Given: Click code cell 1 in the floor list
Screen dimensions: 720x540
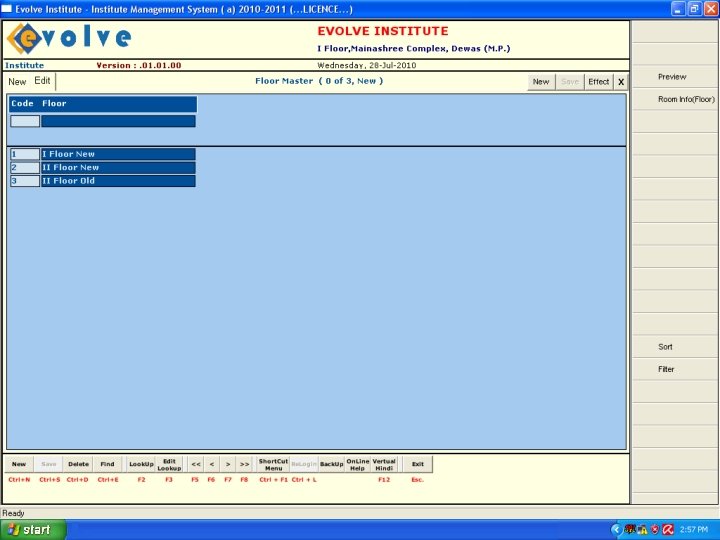Looking at the screenshot, I should click(x=25, y=154).
